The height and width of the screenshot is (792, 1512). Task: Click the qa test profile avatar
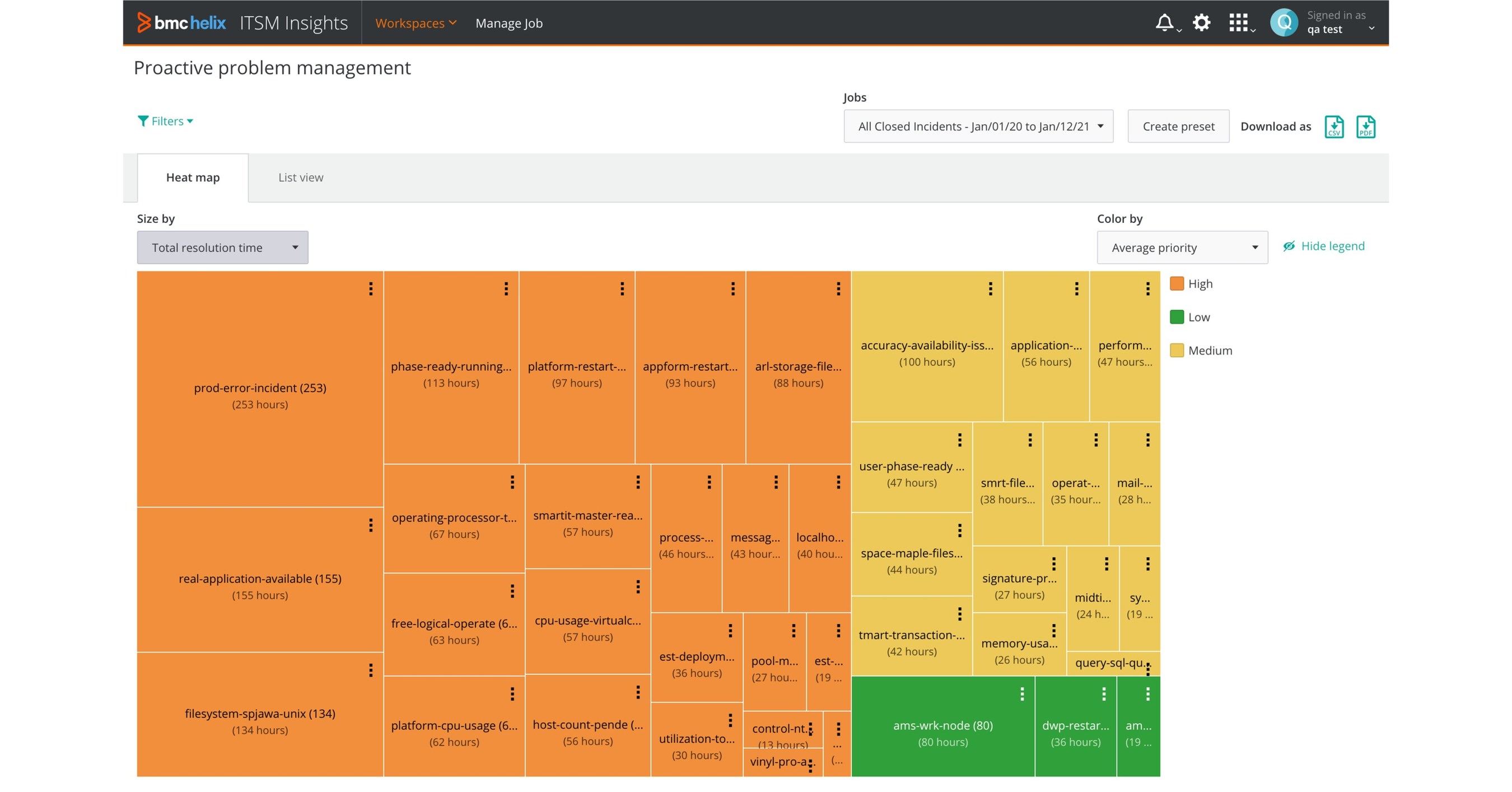pos(1284,22)
